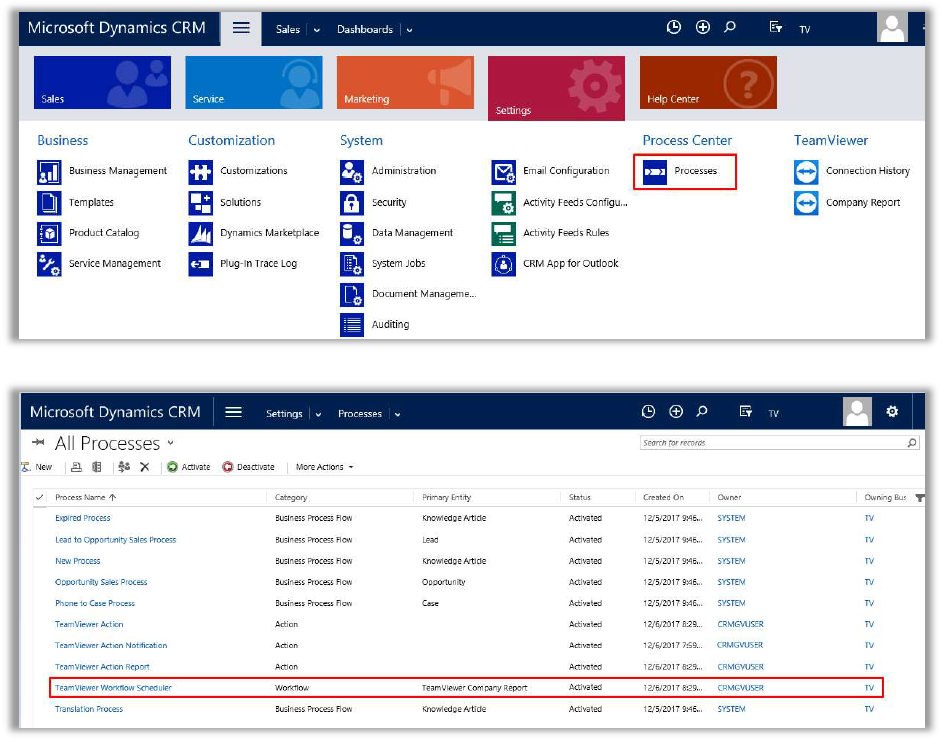948x748 pixels.
Task: Click the TeamViewer Connection History icon
Action: (x=806, y=172)
